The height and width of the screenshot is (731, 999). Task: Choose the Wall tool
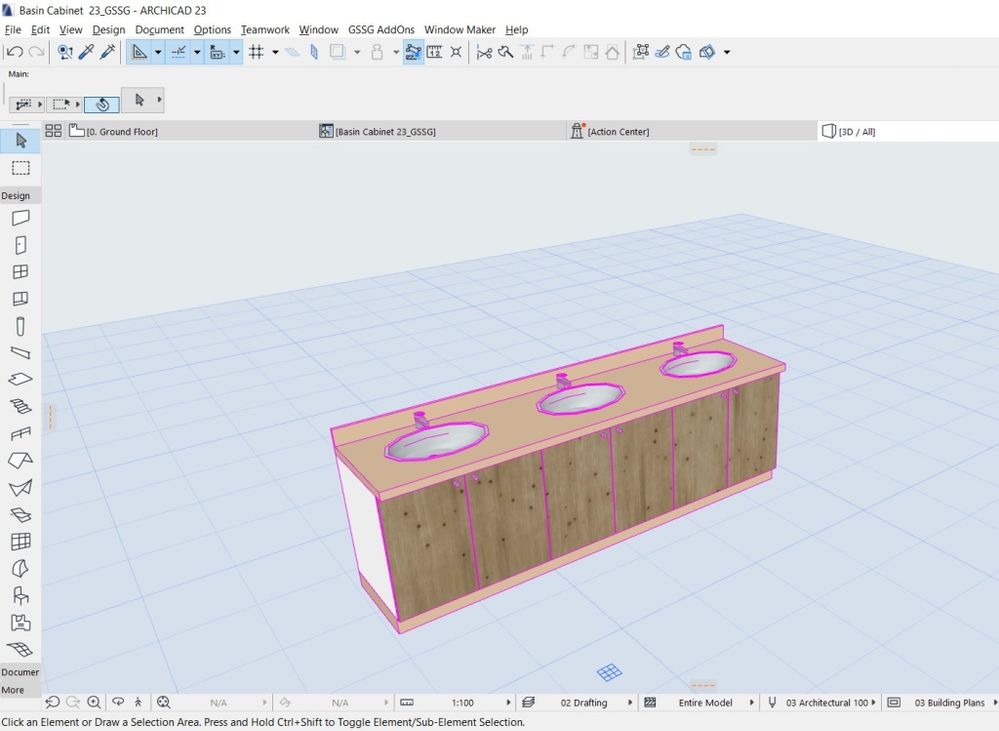click(21, 218)
